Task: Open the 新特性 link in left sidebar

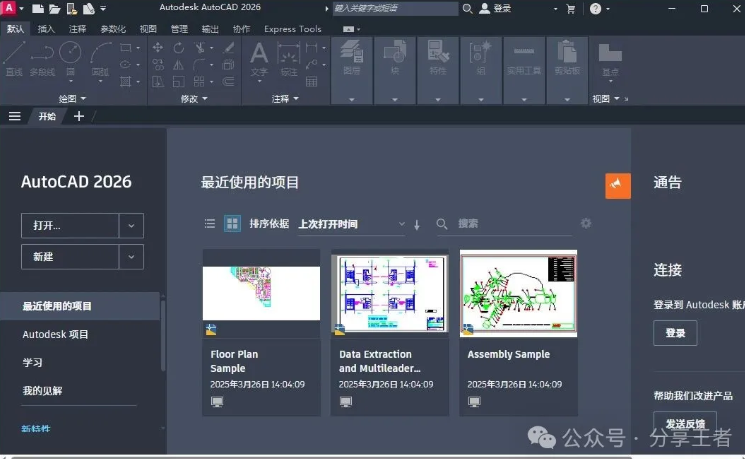Action: click(36, 429)
